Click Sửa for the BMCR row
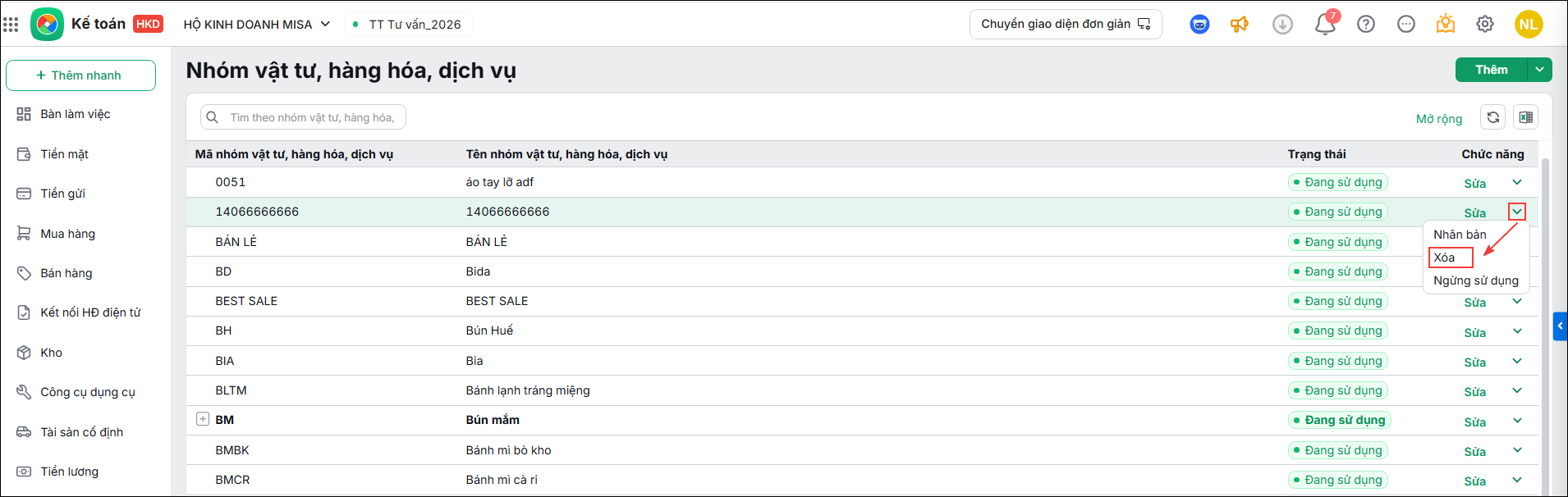 [1474, 481]
